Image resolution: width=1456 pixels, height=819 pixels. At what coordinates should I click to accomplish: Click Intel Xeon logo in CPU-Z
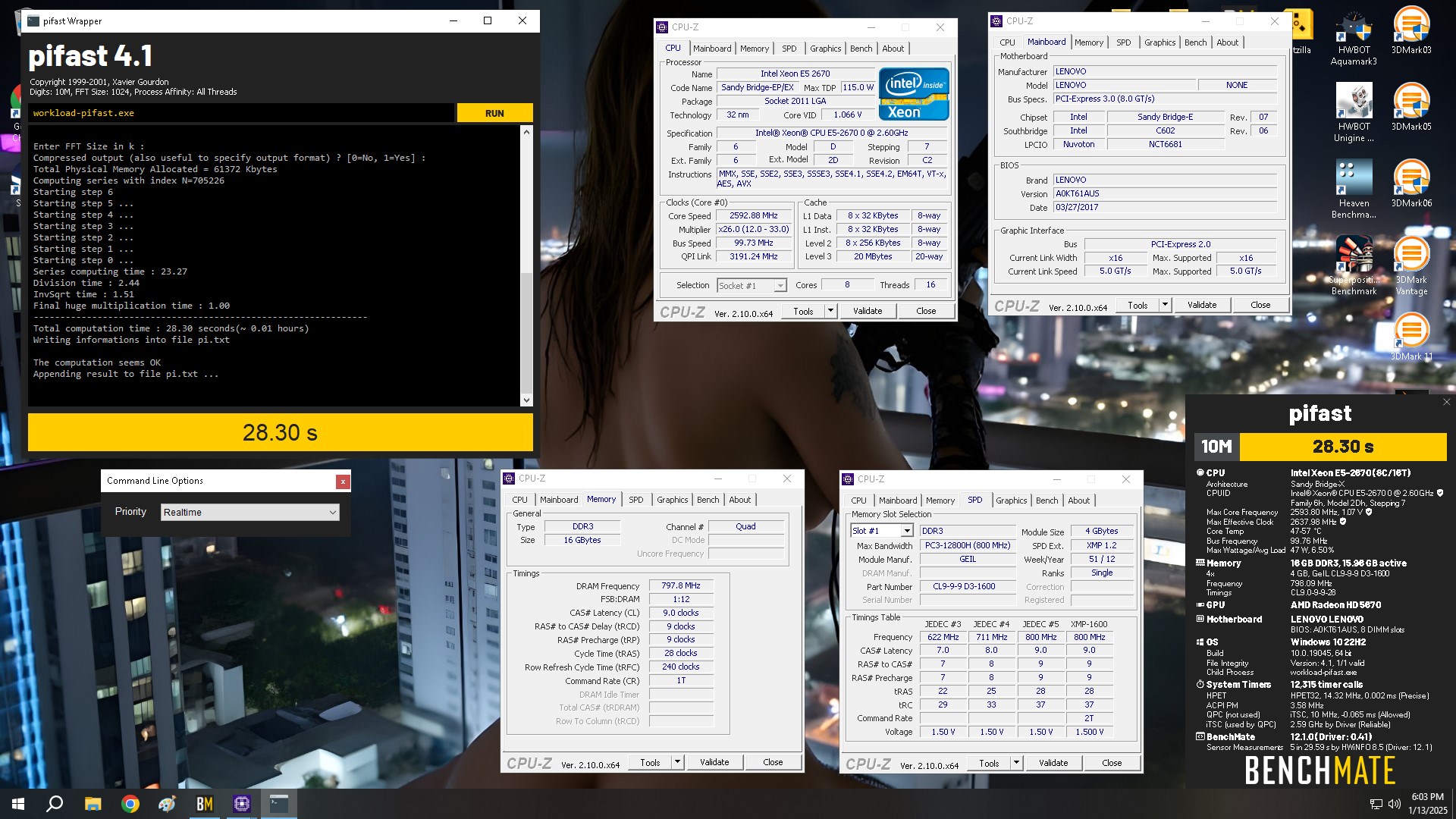pos(913,94)
